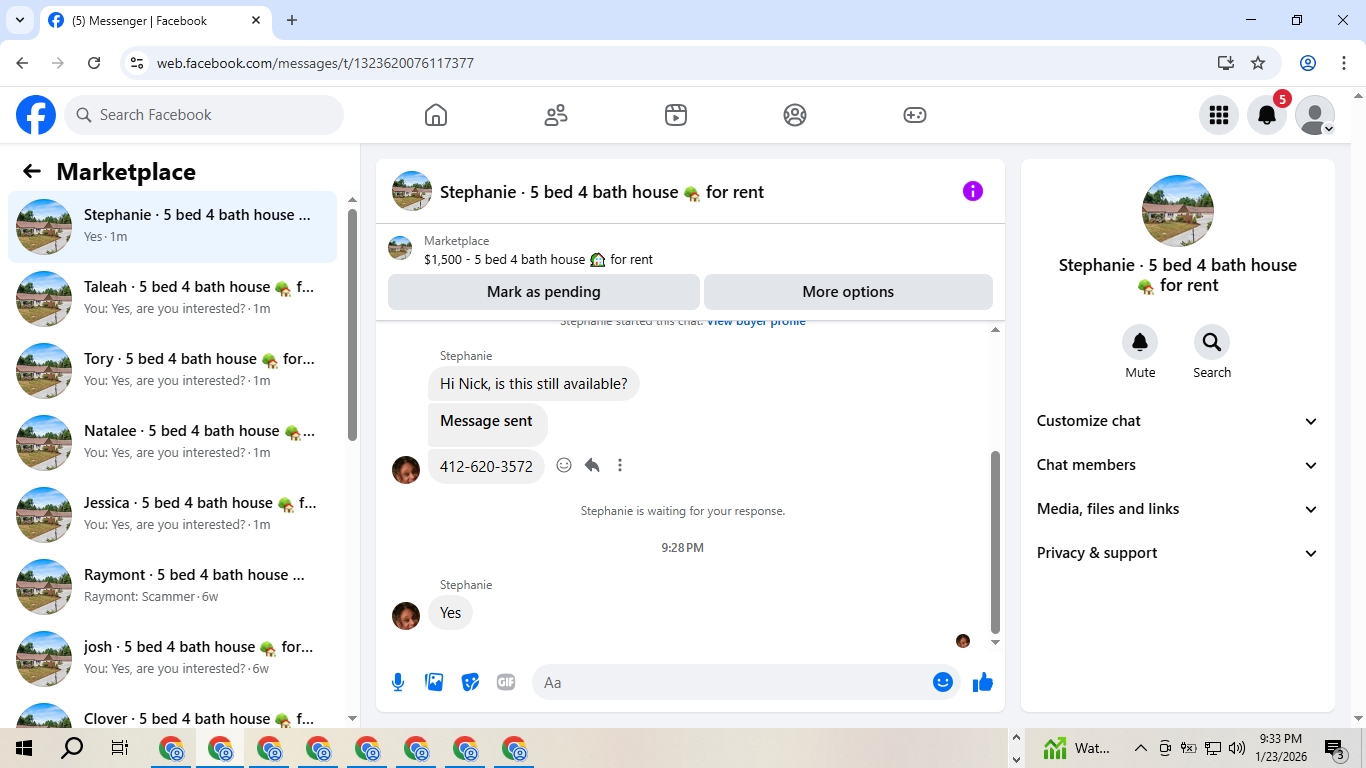Open a new browser tab with plus
The height and width of the screenshot is (768, 1366).
click(x=292, y=20)
